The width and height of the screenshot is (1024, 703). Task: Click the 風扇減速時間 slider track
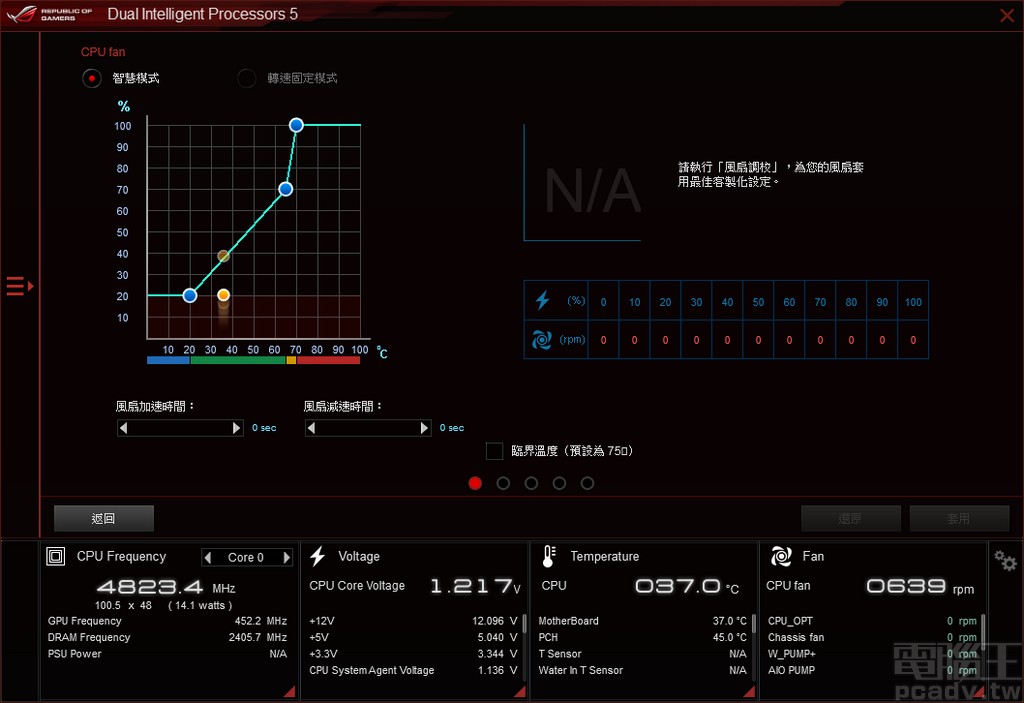[368, 428]
